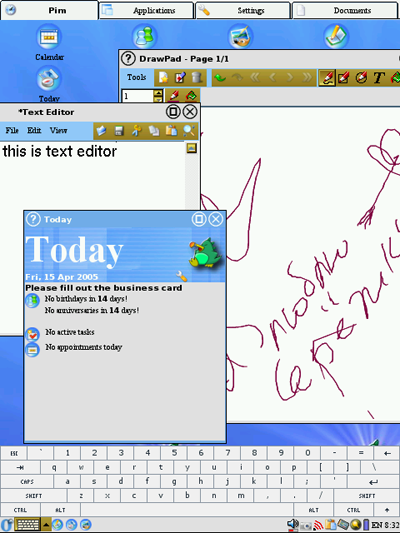
Task: Open the Edit menu in Text Editor
Action: coord(34,131)
